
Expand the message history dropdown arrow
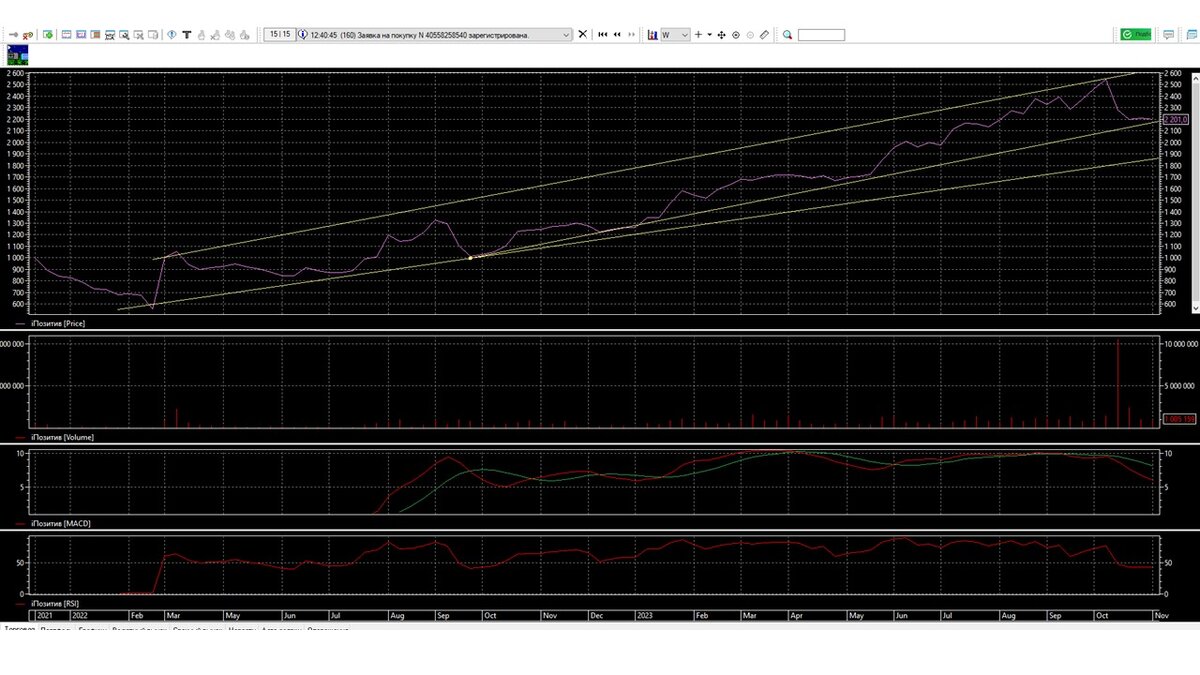click(x=567, y=34)
